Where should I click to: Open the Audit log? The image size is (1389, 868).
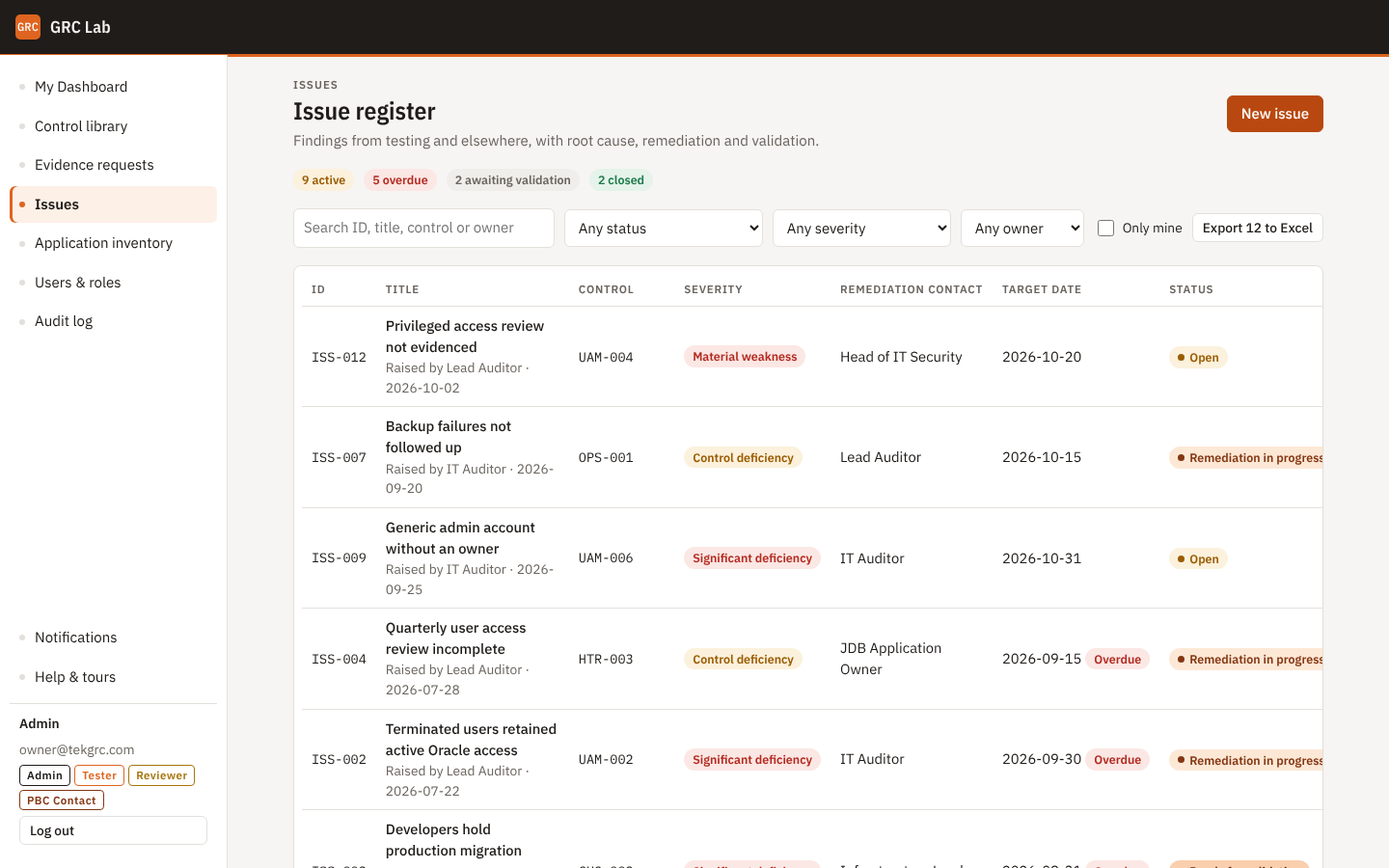coord(113,321)
